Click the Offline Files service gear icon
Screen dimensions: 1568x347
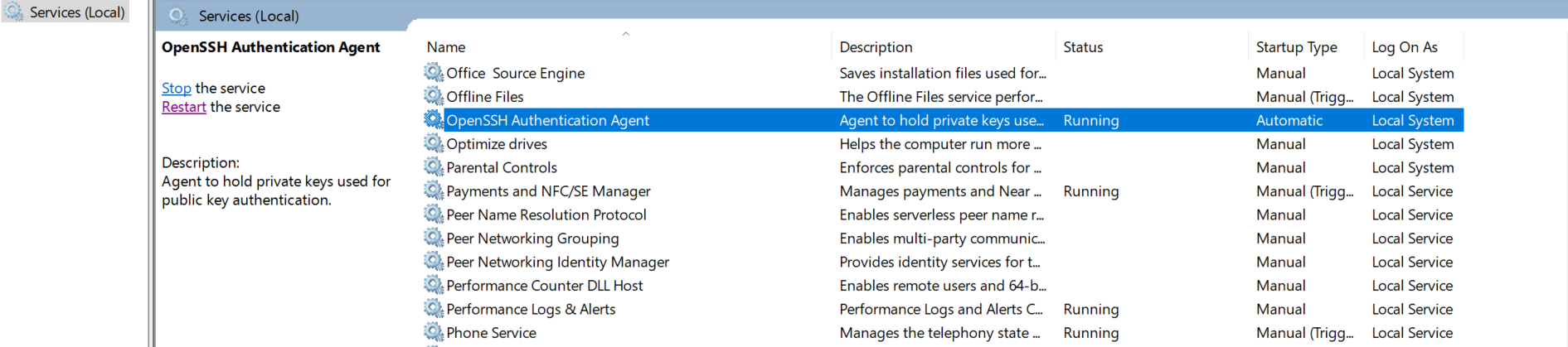pyautogui.click(x=434, y=96)
